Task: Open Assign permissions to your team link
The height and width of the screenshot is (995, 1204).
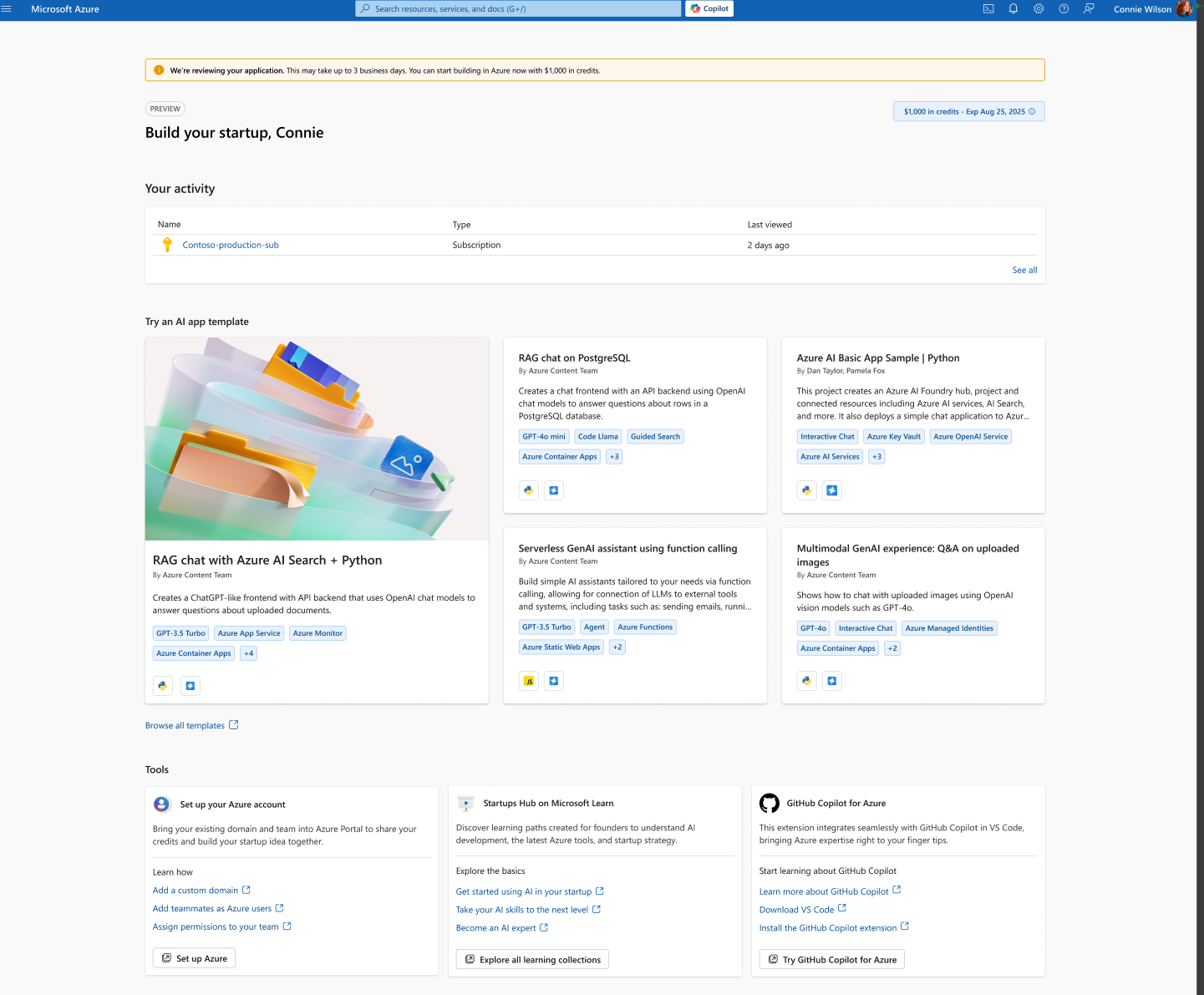Action: click(x=221, y=926)
